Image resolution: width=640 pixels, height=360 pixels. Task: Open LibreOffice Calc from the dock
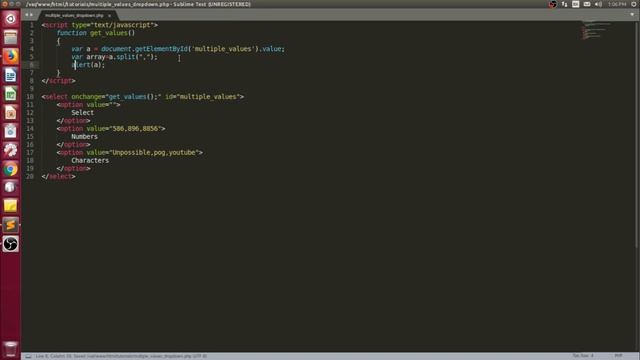click(11, 94)
